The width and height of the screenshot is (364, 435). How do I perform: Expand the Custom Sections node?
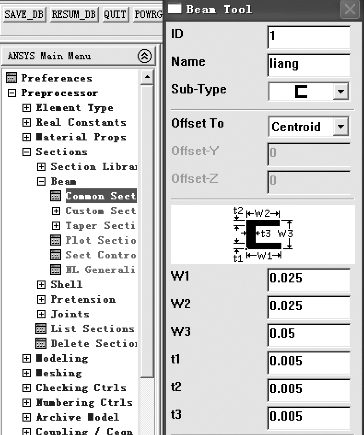[56, 211]
